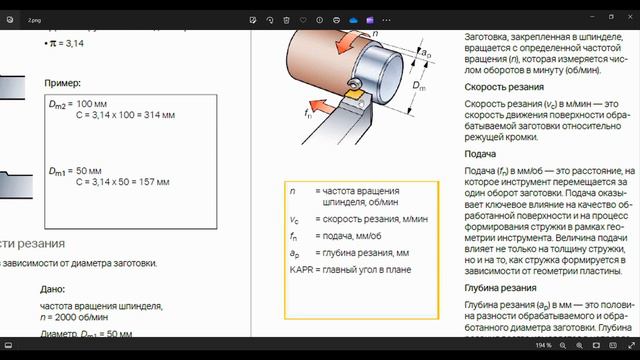Click the text 'π = 3,14'
This screenshot has height=360, width=640.
tap(67, 43)
